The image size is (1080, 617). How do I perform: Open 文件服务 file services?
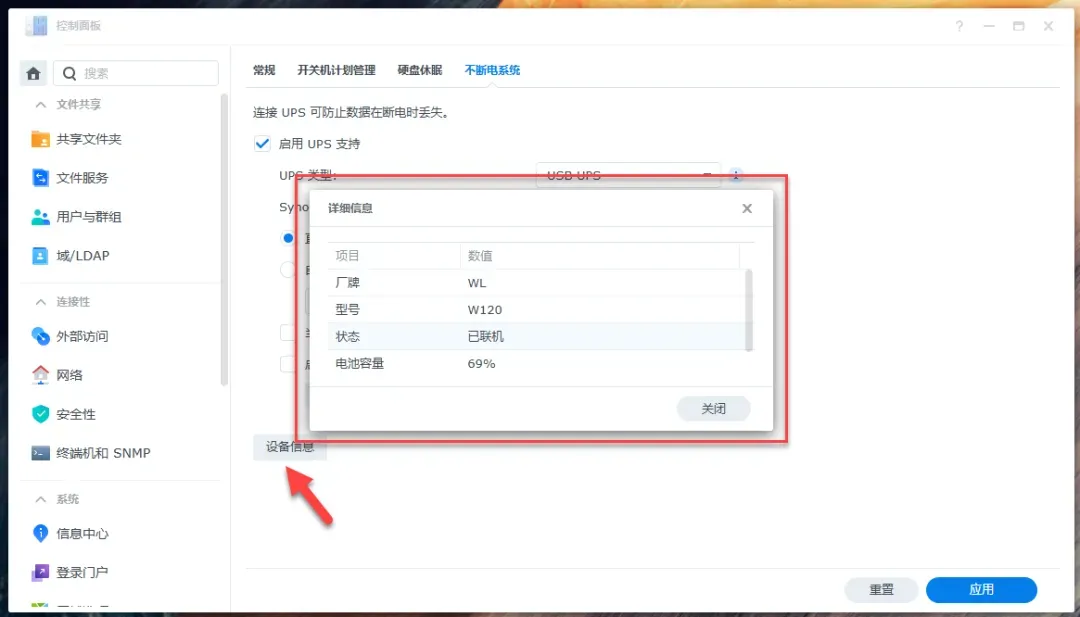[82, 178]
